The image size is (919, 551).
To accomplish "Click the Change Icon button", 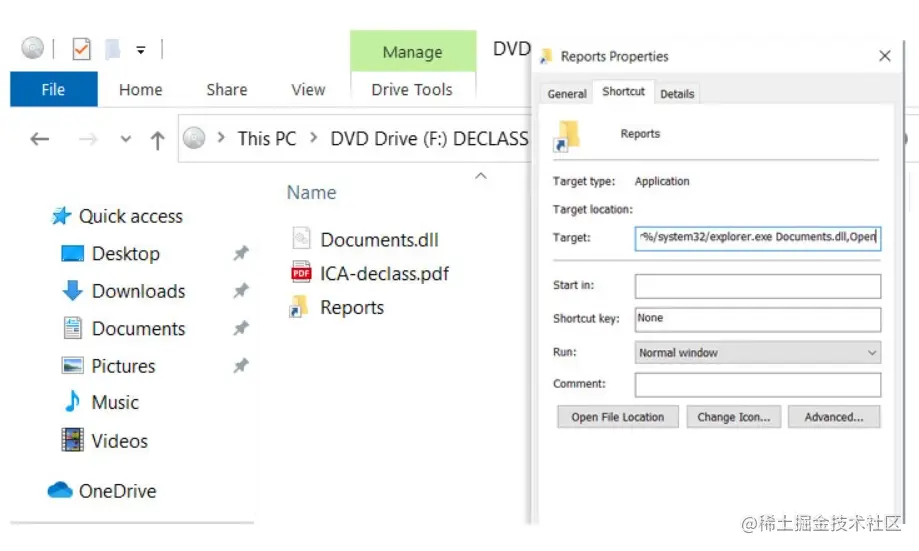I will [x=733, y=417].
